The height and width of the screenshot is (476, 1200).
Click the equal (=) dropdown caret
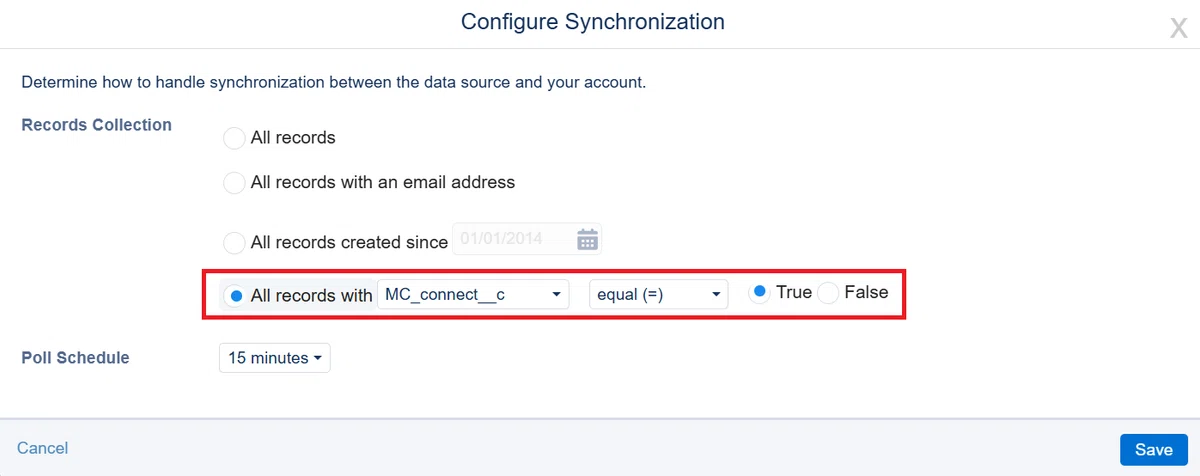(x=716, y=296)
